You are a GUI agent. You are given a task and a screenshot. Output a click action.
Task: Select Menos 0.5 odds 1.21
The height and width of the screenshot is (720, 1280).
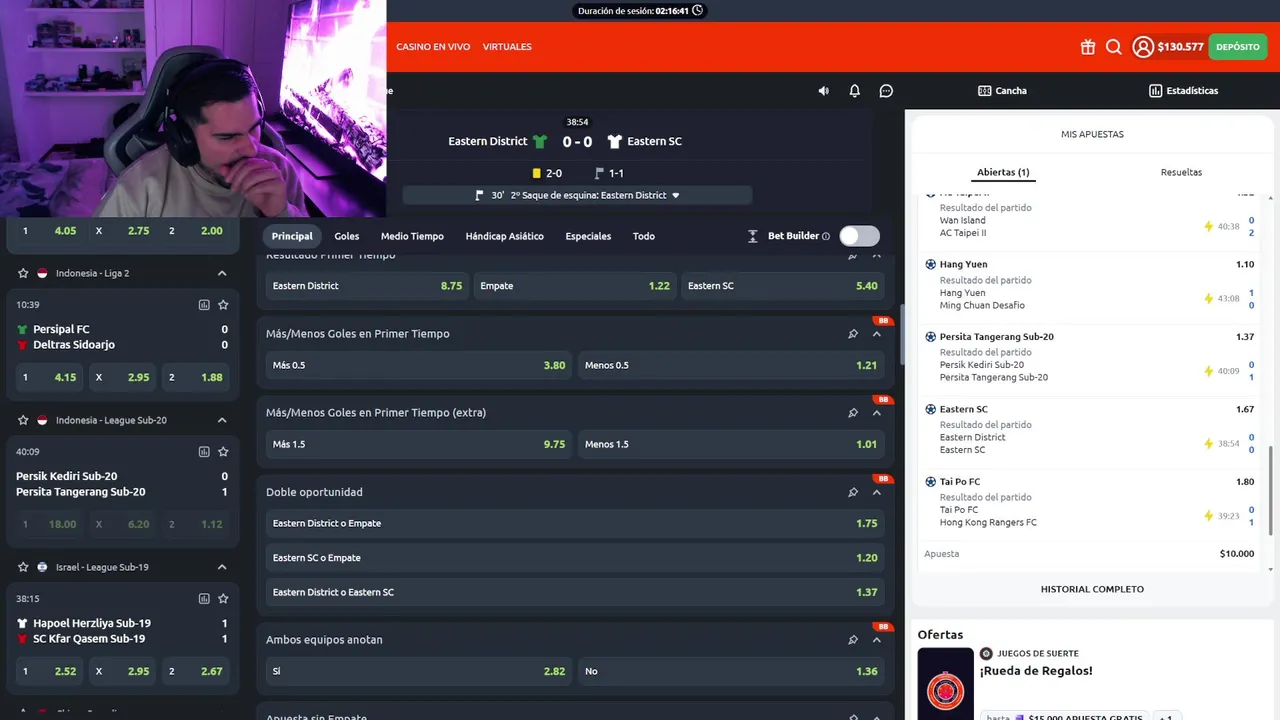coord(731,365)
